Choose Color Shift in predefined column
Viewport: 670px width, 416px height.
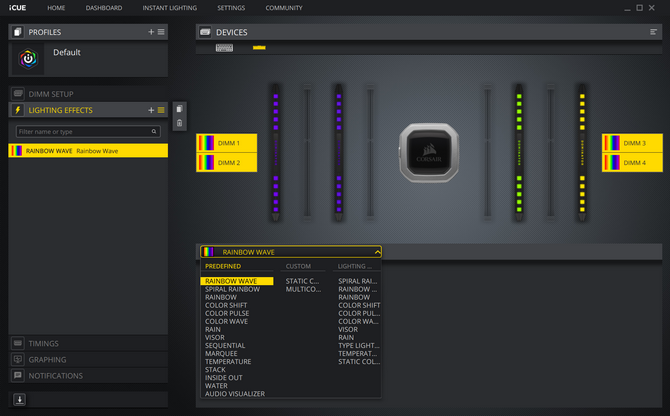click(226, 305)
